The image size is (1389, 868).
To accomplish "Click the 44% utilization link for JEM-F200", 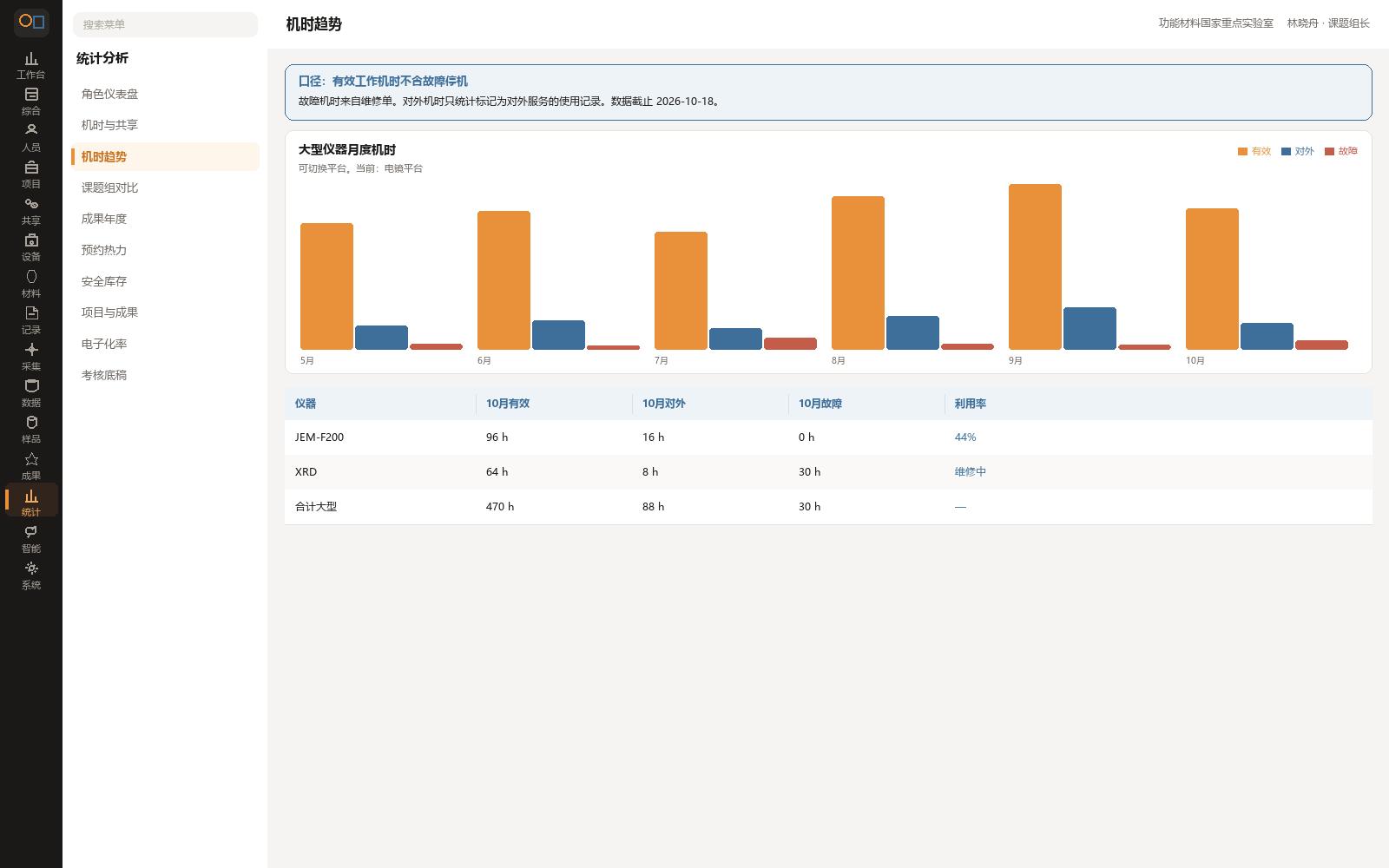I will click(965, 437).
